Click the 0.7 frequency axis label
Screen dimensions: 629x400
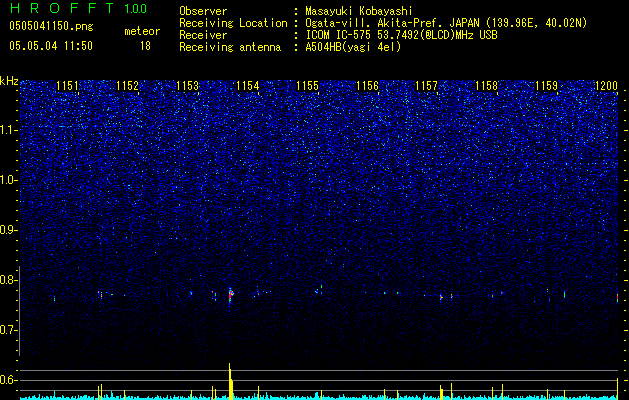pyautogui.click(x=9, y=330)
